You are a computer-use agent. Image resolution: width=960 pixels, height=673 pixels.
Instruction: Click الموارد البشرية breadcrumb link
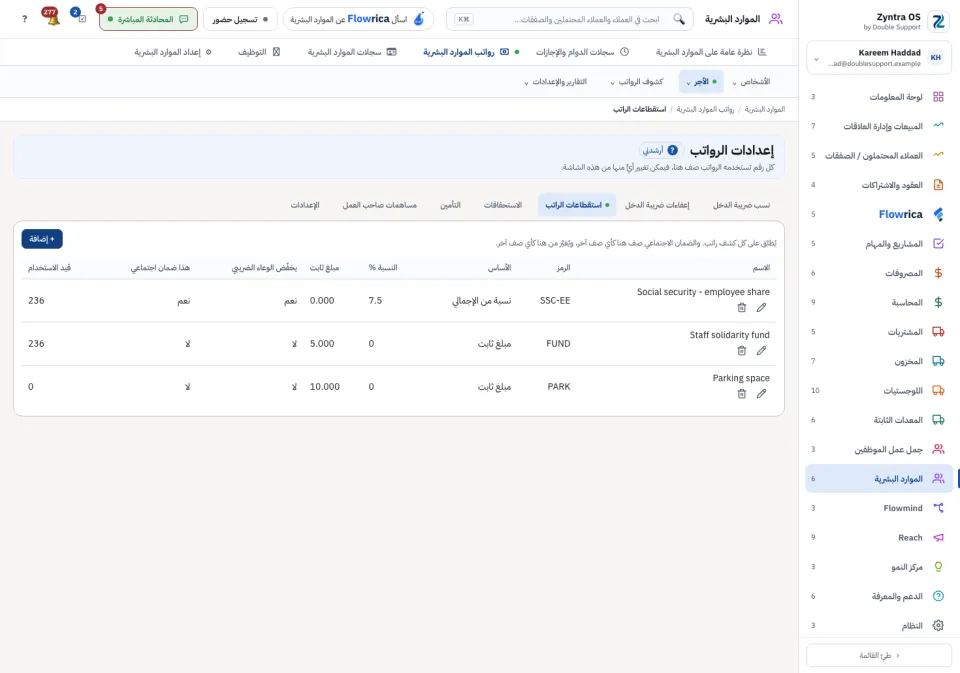click(765, 109)
